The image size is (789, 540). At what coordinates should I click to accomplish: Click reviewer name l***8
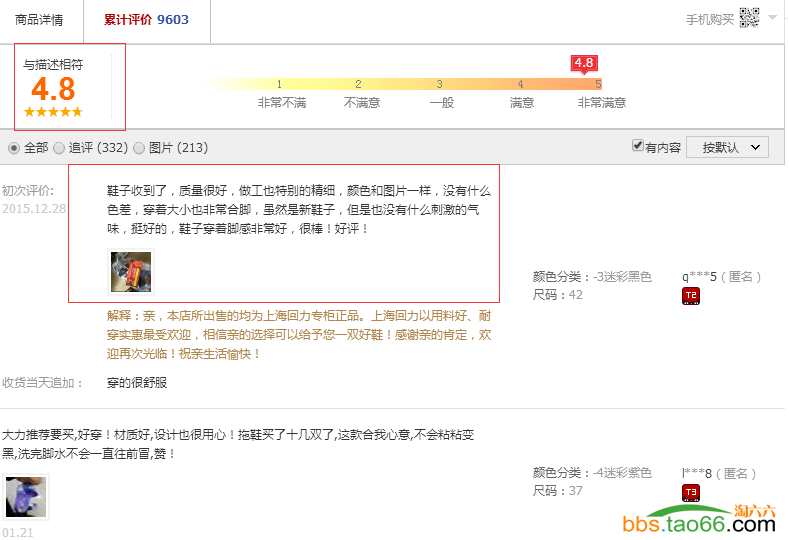[699, 473]
